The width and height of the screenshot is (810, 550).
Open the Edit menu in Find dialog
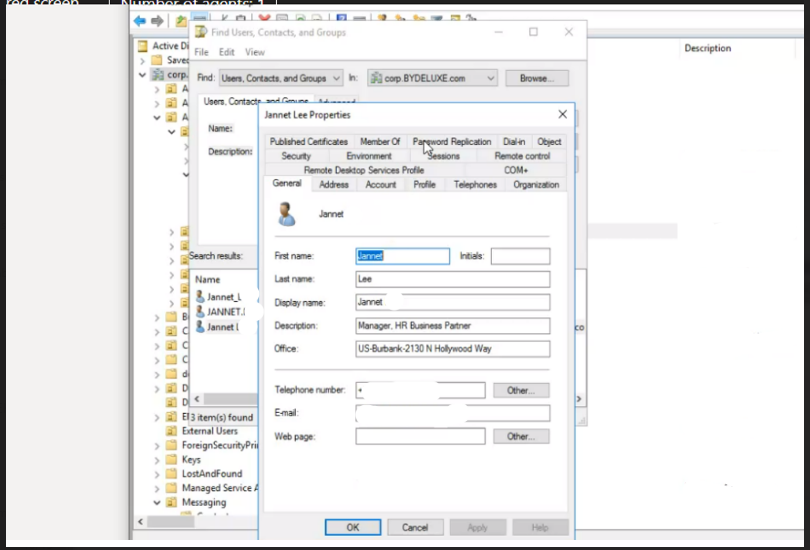click(226, 52)
